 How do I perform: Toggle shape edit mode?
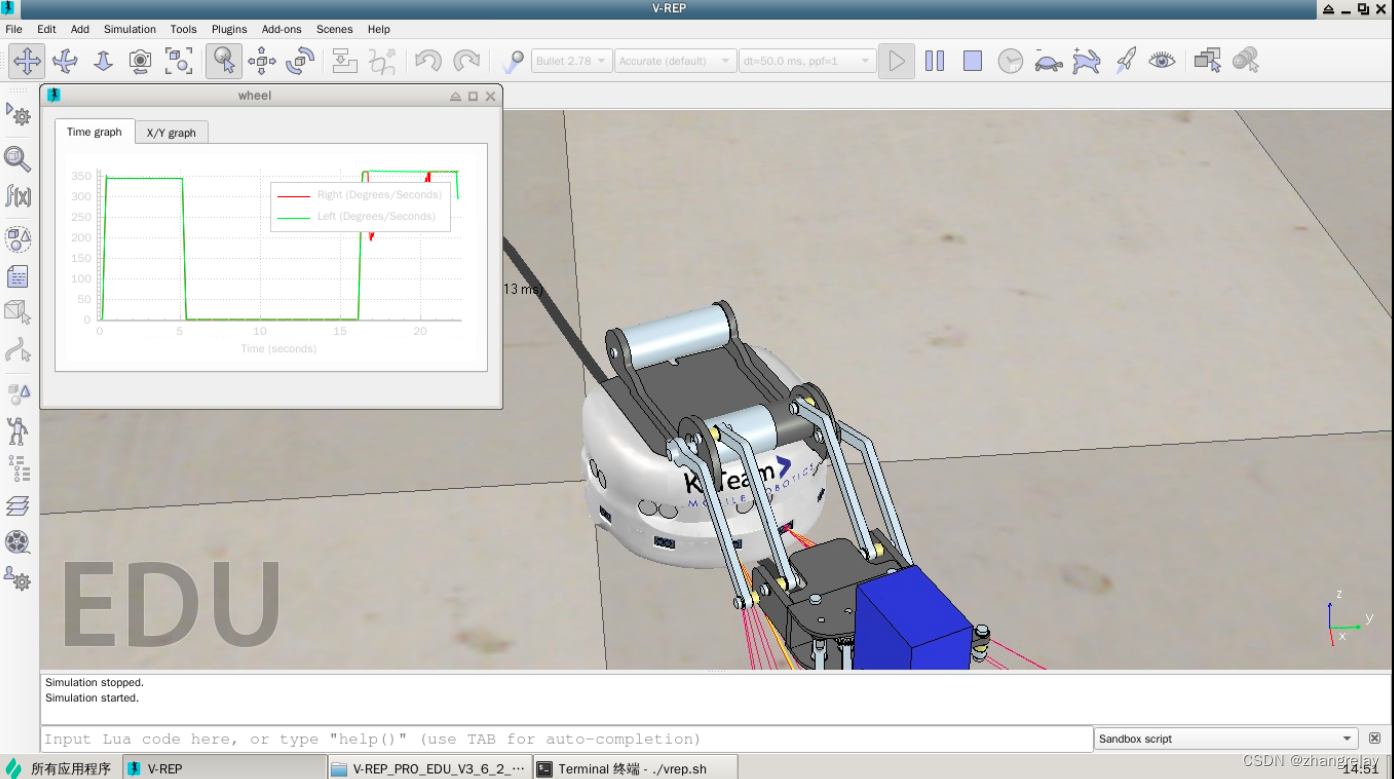tap(18, 313)
